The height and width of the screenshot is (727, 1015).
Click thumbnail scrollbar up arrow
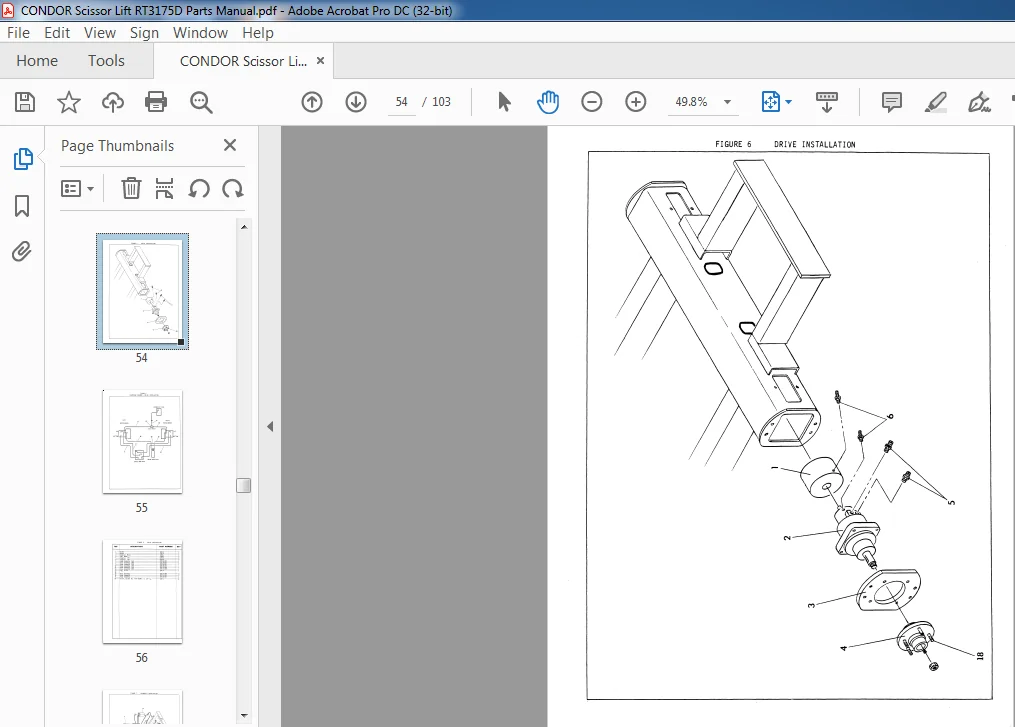pyautogui.click(x=244, y=227)
